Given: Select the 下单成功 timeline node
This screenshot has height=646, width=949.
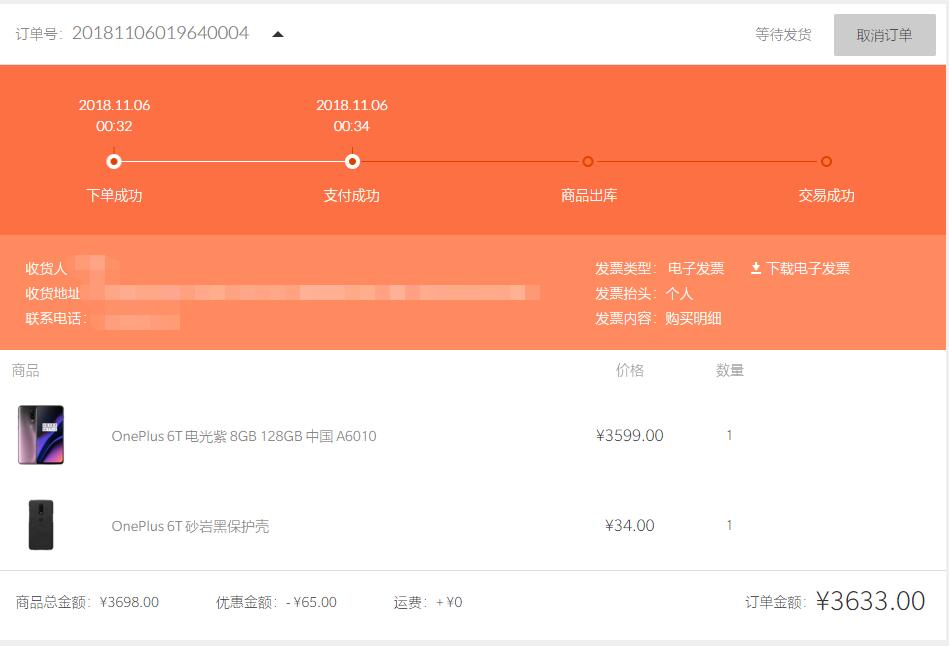Looking at the screenshot, I should click(x=114, y=162).
